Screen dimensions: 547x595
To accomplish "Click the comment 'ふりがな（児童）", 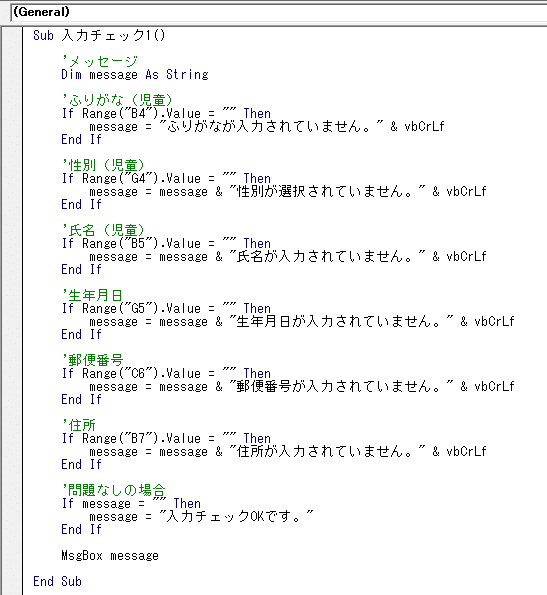I will [x=117, y=100].
